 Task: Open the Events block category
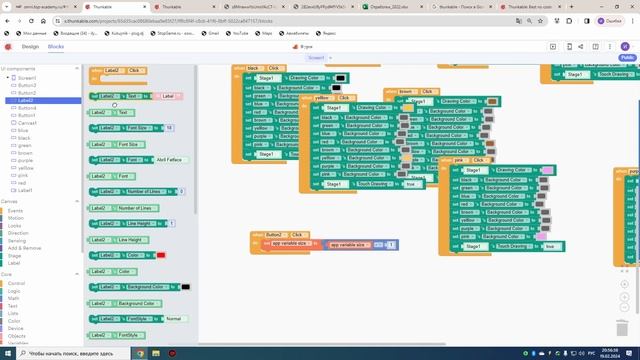16,211
